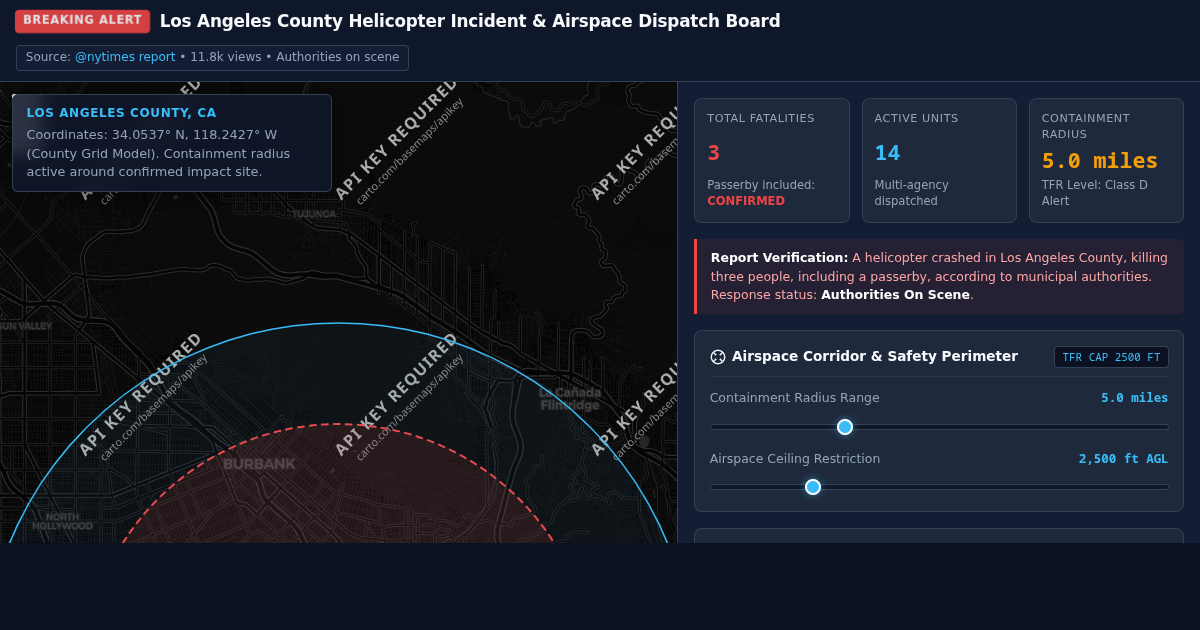Click the dispatch board page title

[x=470, y=21]
